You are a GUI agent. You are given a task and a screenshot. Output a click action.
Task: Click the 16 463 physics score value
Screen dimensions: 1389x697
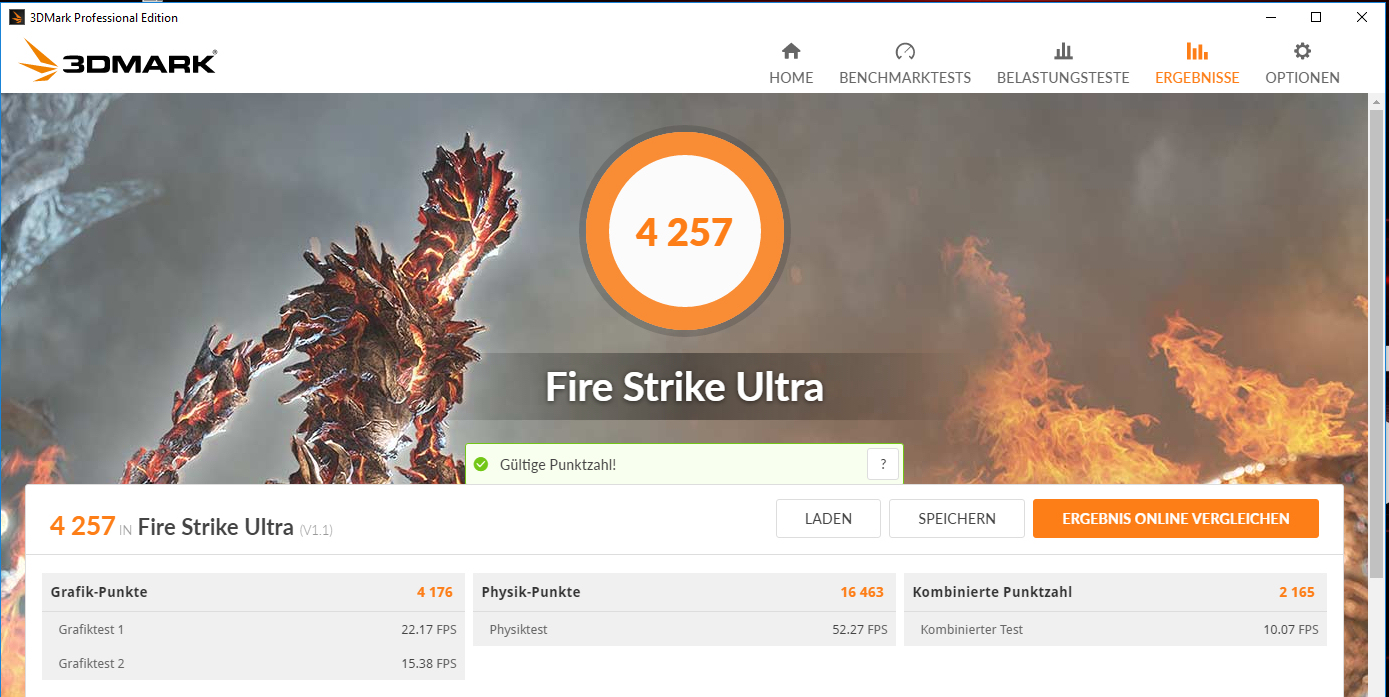click(862, 592)
